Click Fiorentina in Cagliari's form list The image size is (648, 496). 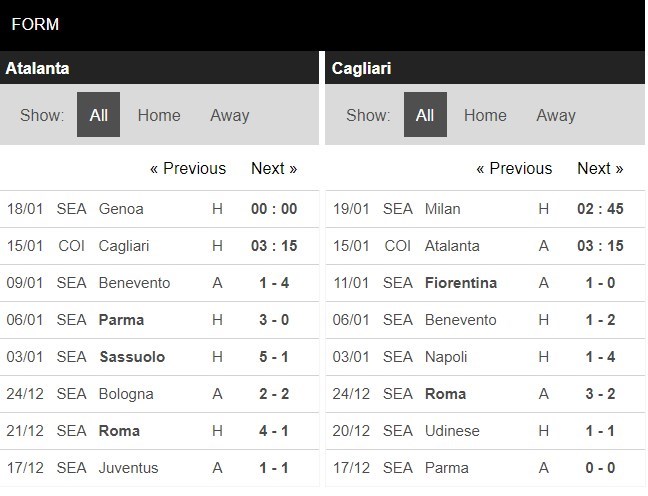click(460, 283)
